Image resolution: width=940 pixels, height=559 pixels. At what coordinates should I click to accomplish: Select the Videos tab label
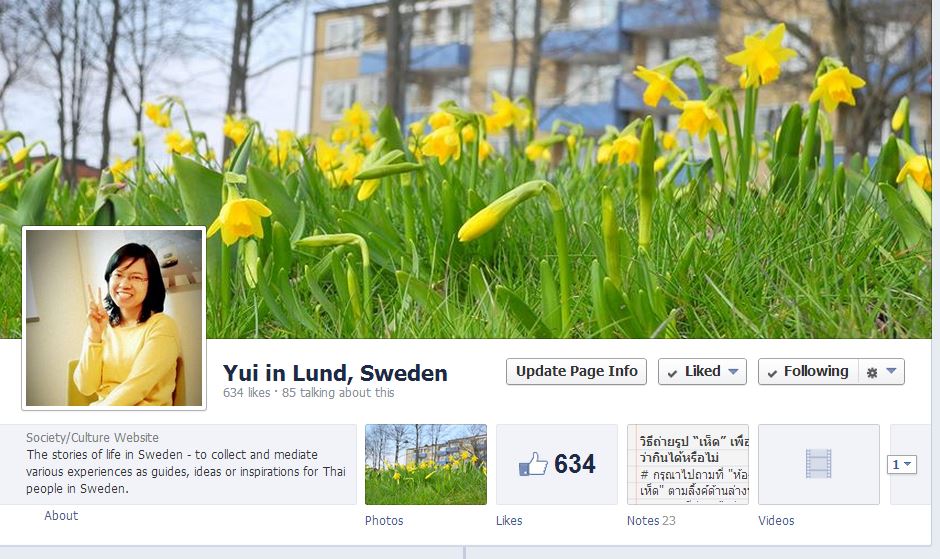(776, 521)
